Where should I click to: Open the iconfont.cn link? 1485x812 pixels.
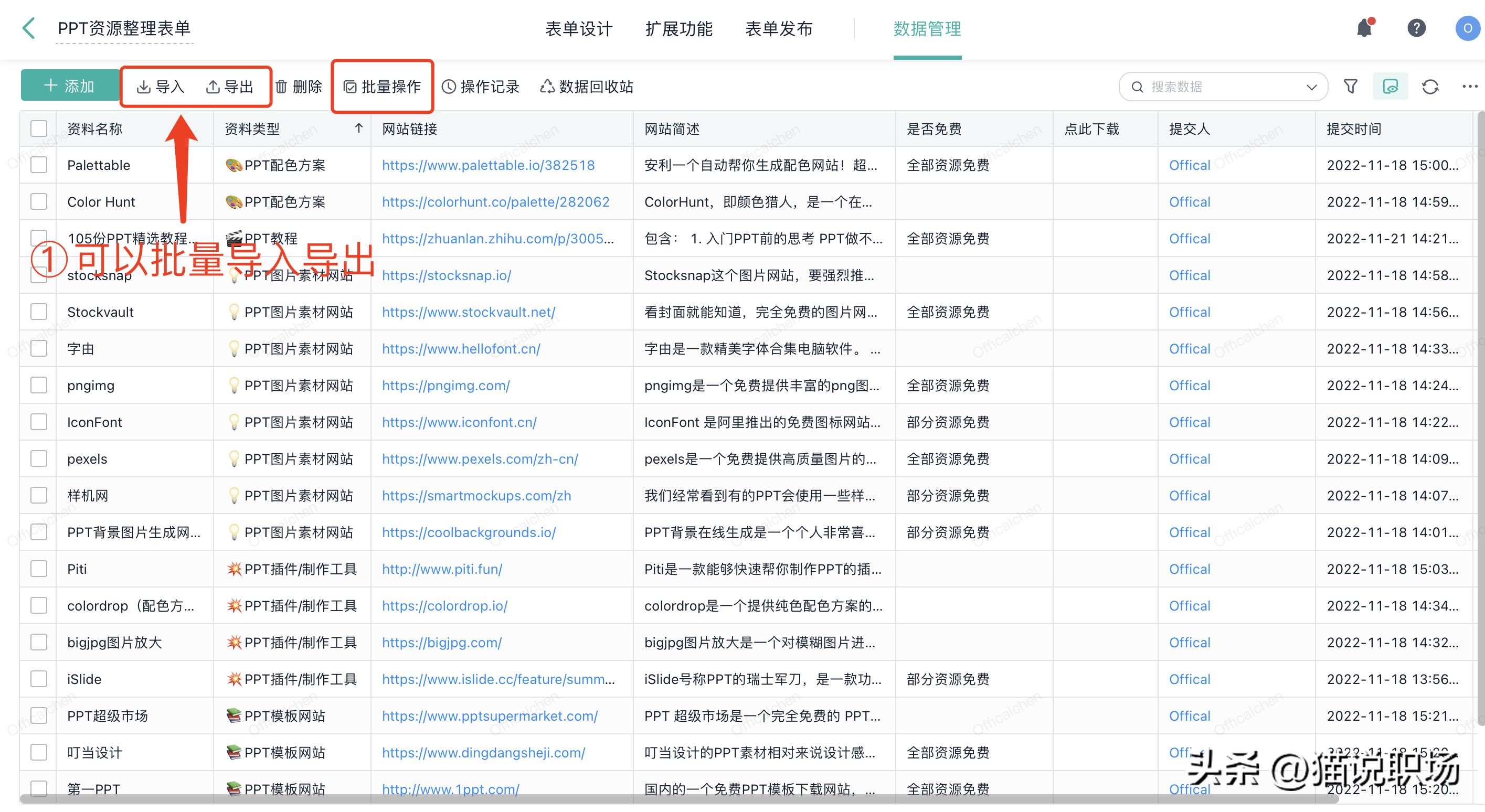coord(460,422)
